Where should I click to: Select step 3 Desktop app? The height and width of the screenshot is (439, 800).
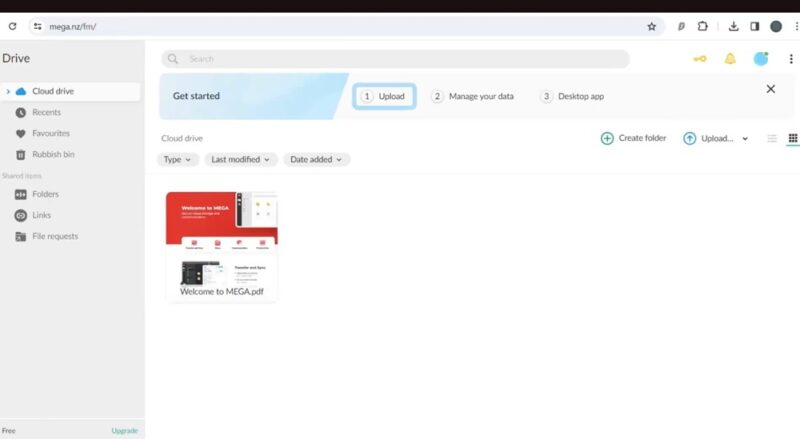pos(572,96)
